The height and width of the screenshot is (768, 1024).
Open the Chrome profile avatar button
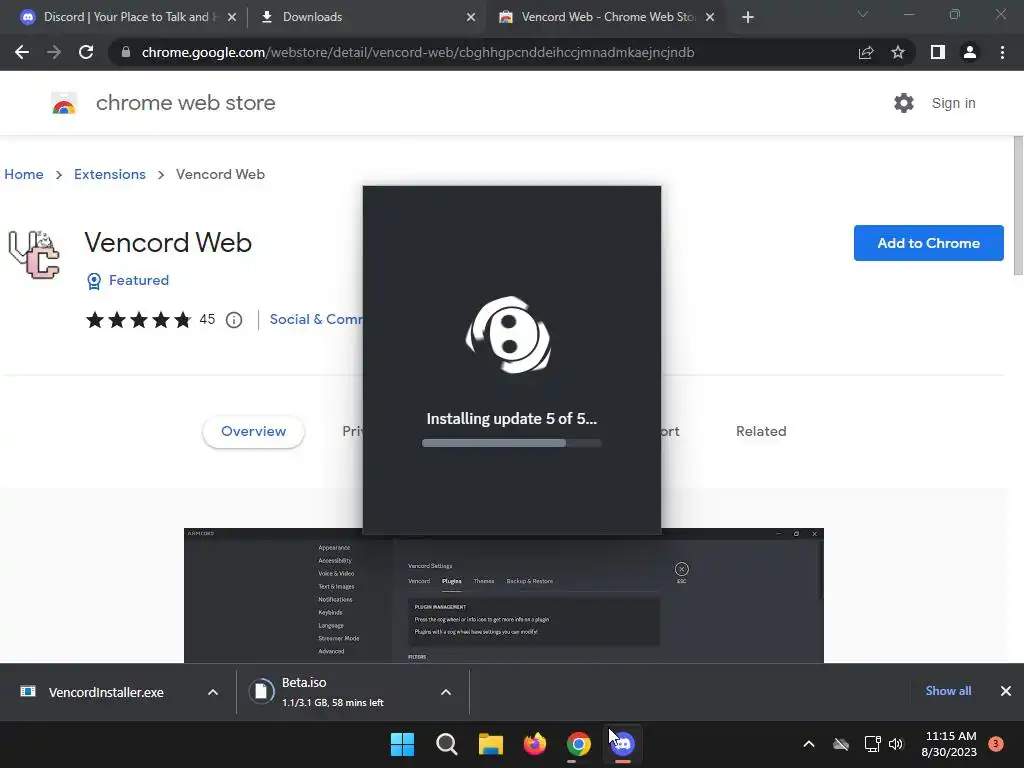970,52
